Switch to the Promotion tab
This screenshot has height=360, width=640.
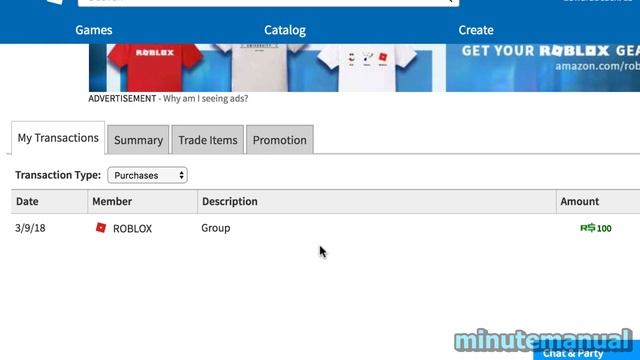(x=280, y=140)
